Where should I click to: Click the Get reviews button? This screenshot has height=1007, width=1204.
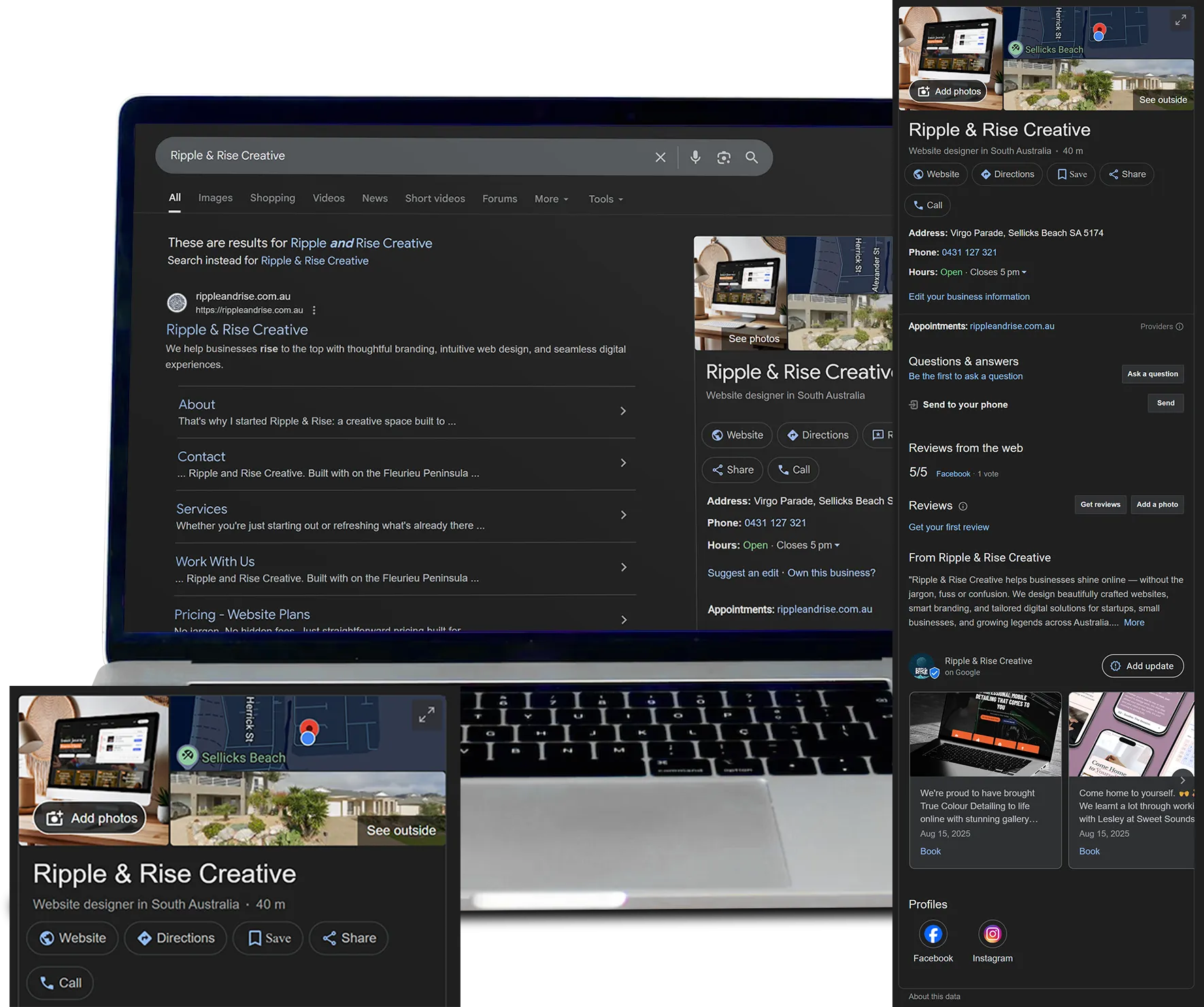tap(1100, 505)
